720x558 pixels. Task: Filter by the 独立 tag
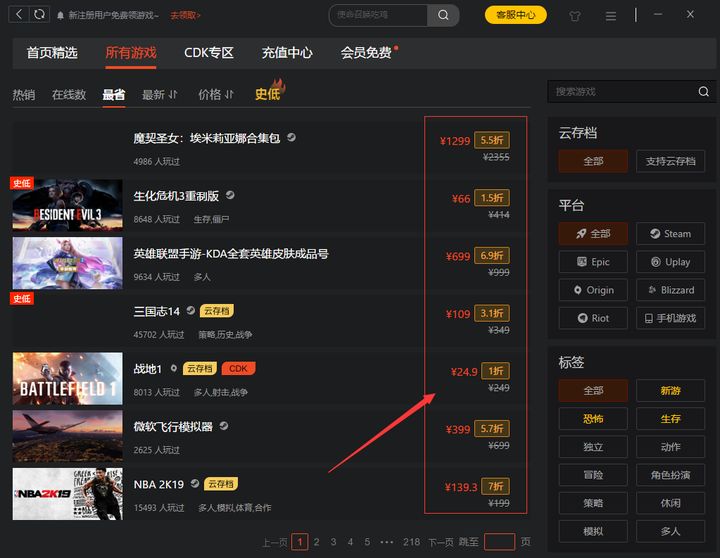(x=593, y=447)
